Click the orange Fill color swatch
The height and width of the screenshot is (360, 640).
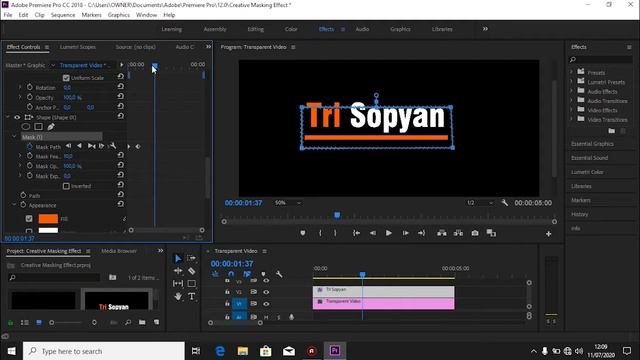click(48, 219)
